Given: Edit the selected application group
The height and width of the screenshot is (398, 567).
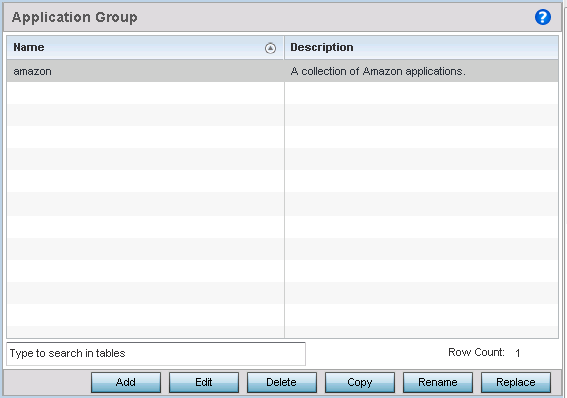Looking at the screenshot, I should click(x=204, y=382).
